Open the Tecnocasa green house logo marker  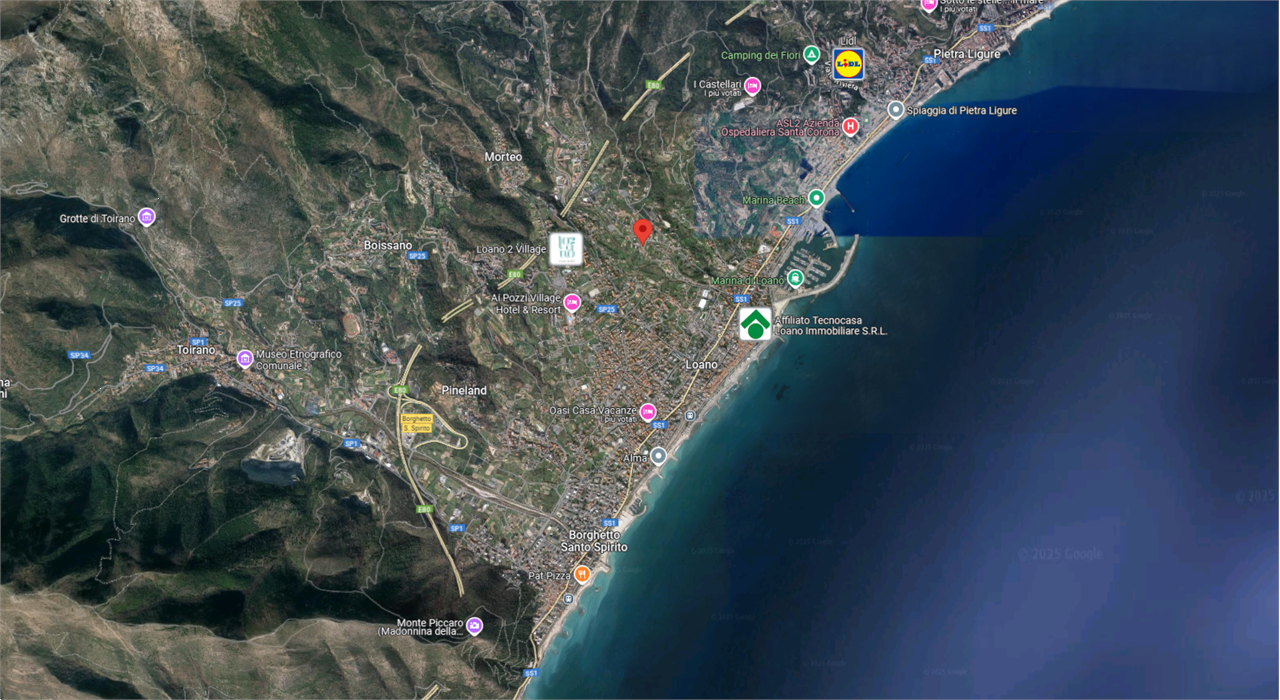click(755, 324)
